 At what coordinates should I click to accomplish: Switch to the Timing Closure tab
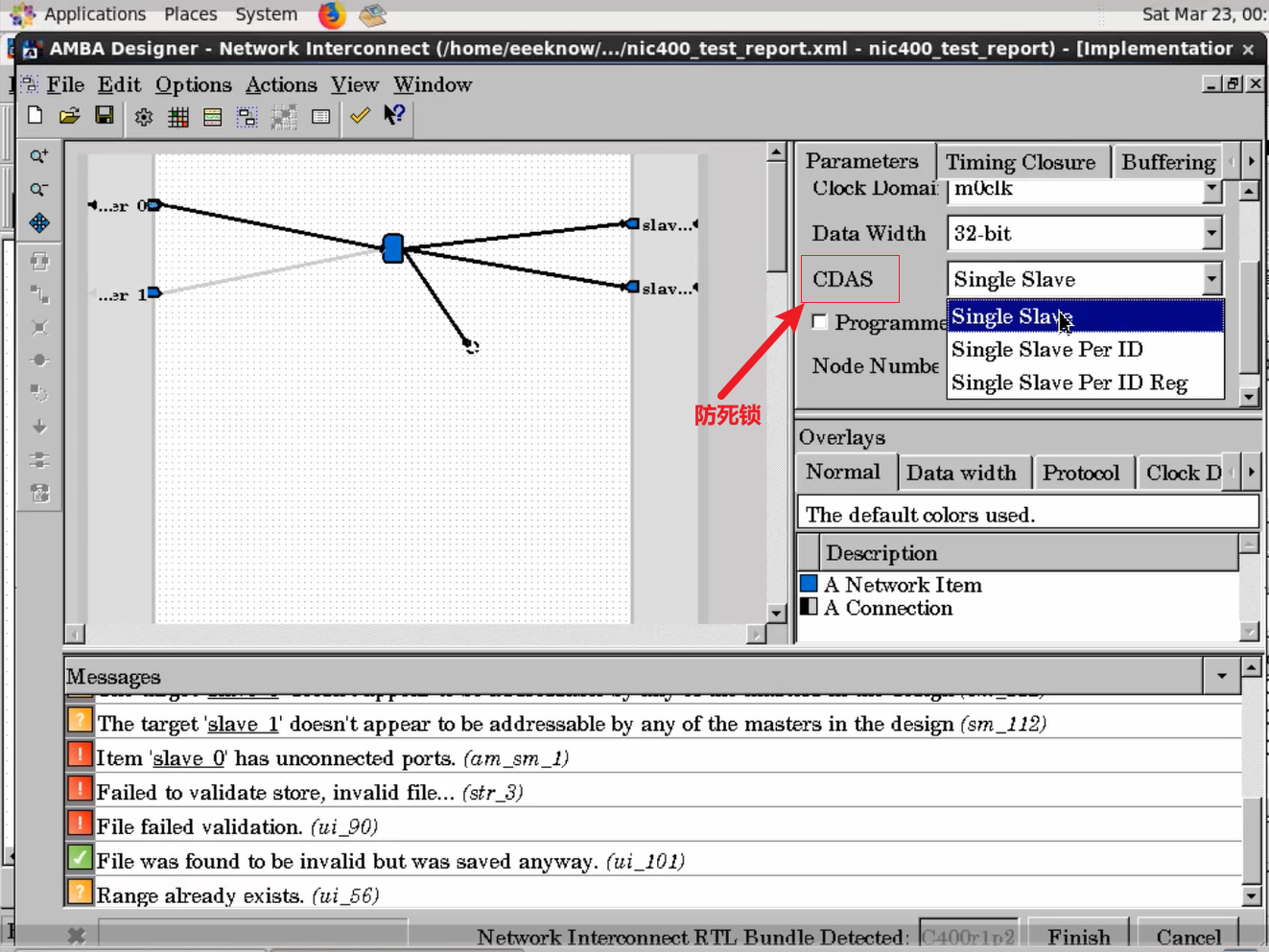point(1021,162)
